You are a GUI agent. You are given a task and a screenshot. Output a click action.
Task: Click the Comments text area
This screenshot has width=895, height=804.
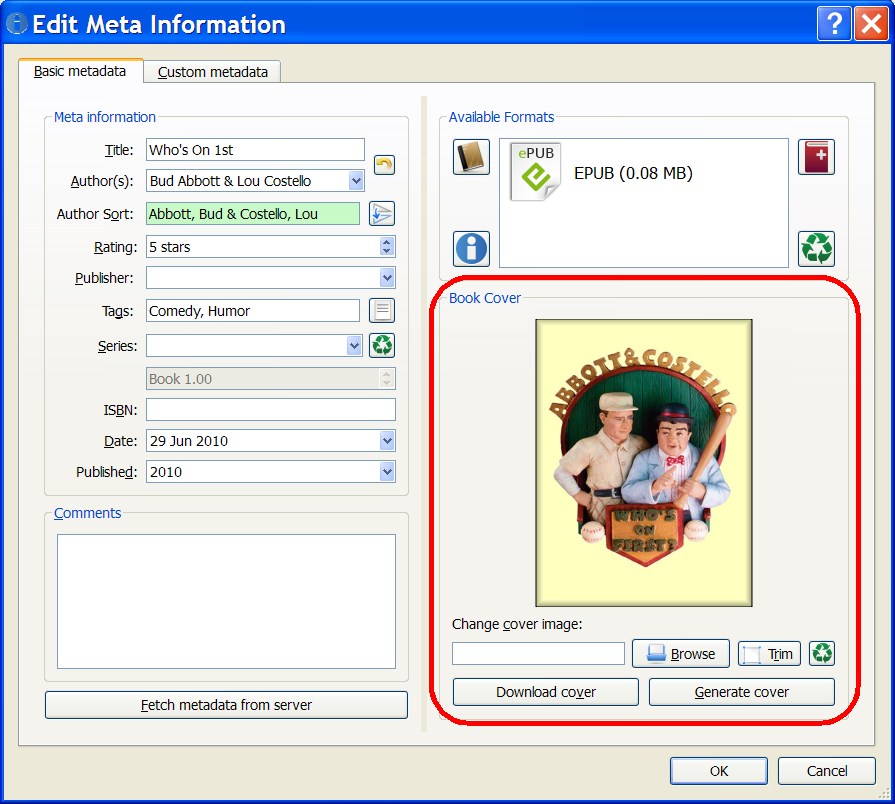226,601
